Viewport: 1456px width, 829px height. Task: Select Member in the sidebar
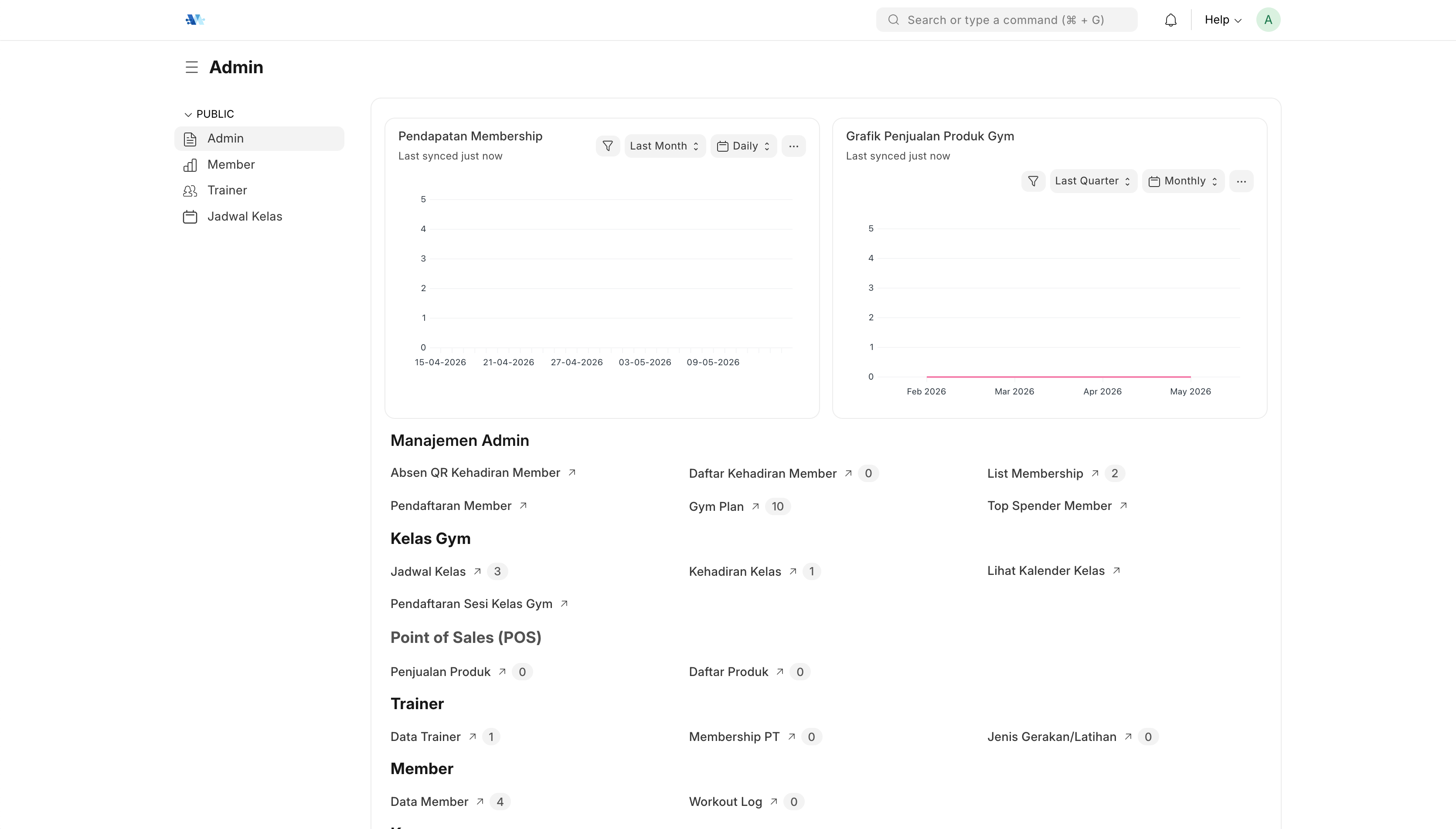[259, 165]
